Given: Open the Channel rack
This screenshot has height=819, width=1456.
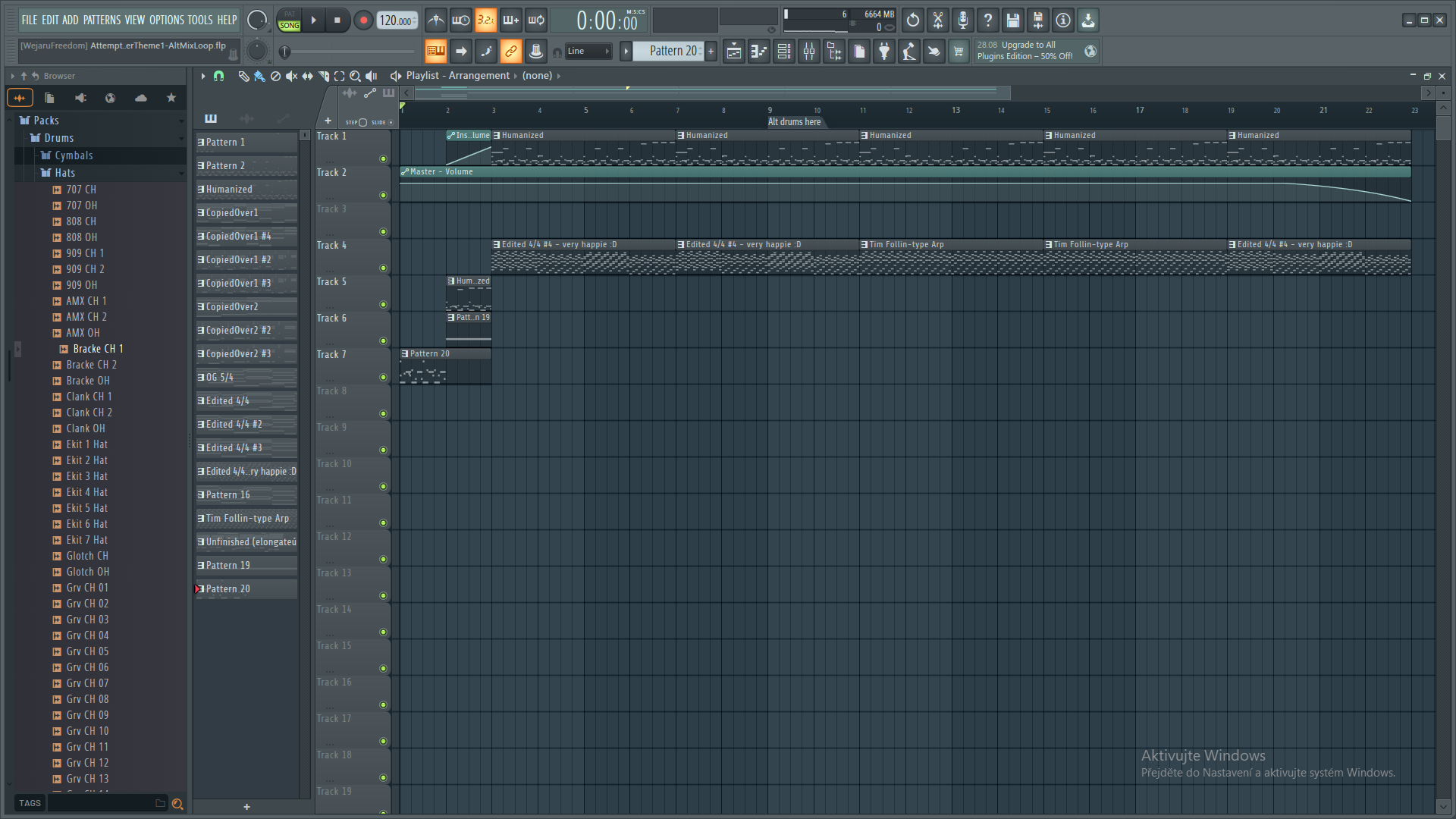Looking at the screenshot, I should point(784,52).
